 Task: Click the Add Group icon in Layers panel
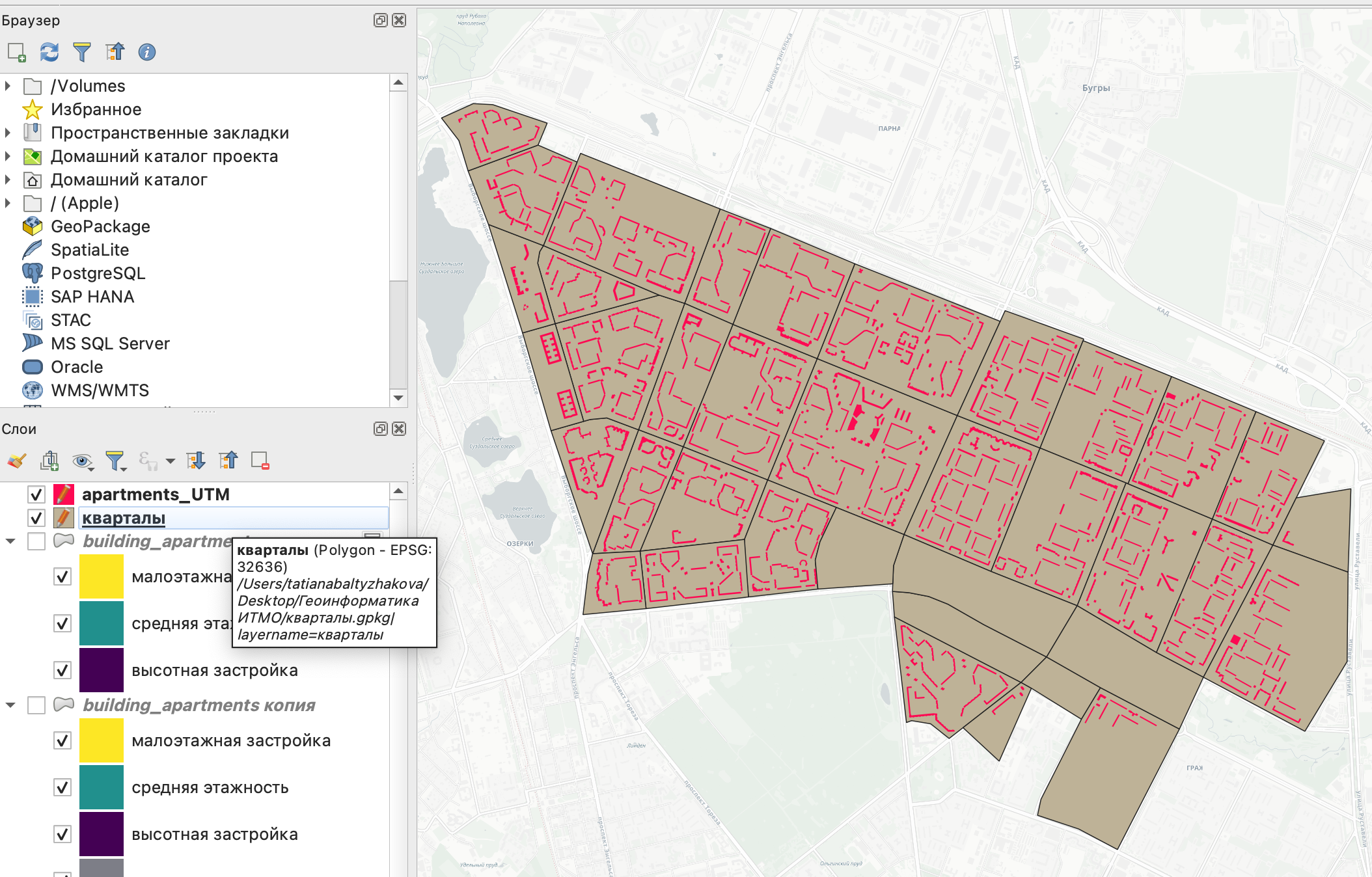pyautogui.click(x=49, y=461)
